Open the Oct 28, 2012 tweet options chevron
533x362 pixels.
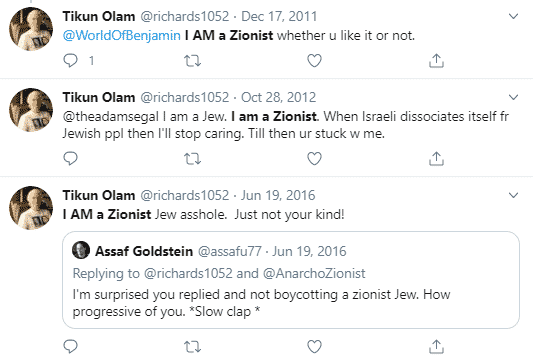(x=513, y=97)
